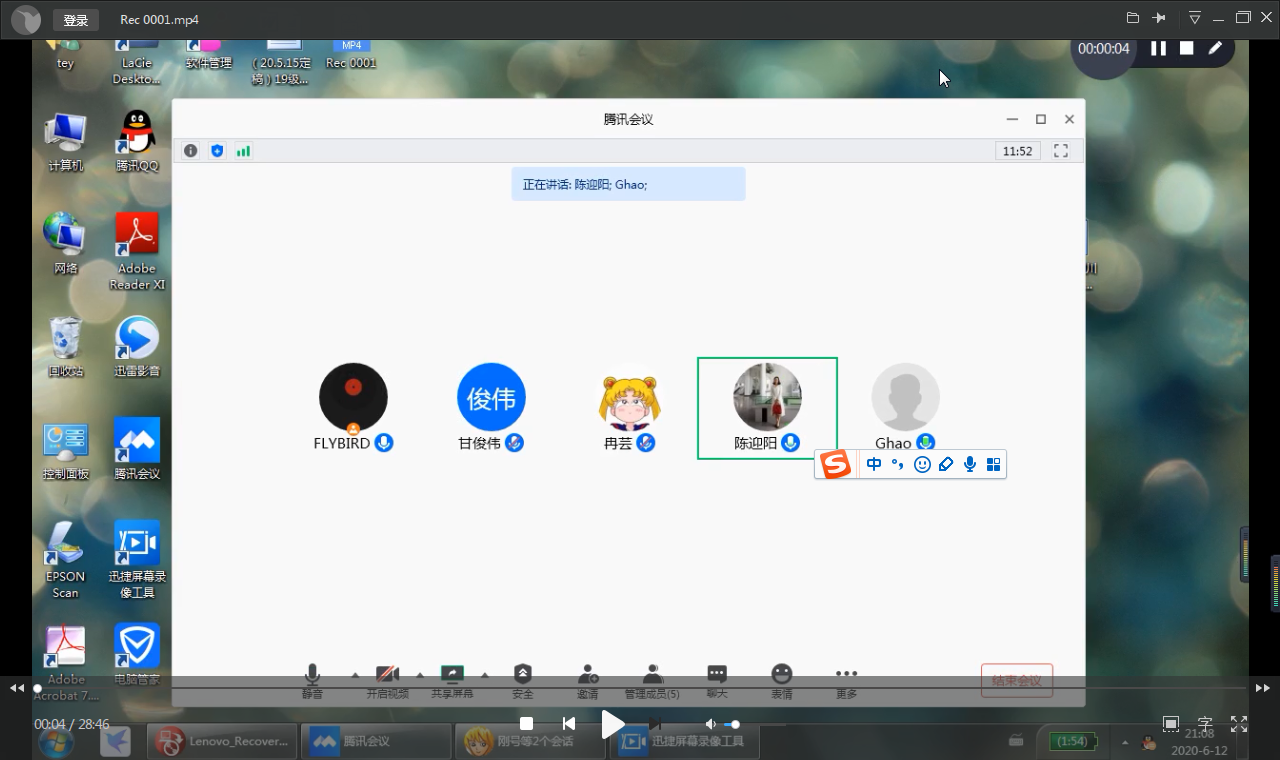
Task: Turn on camera with 开启视频
Action: [x=387, y=681]
